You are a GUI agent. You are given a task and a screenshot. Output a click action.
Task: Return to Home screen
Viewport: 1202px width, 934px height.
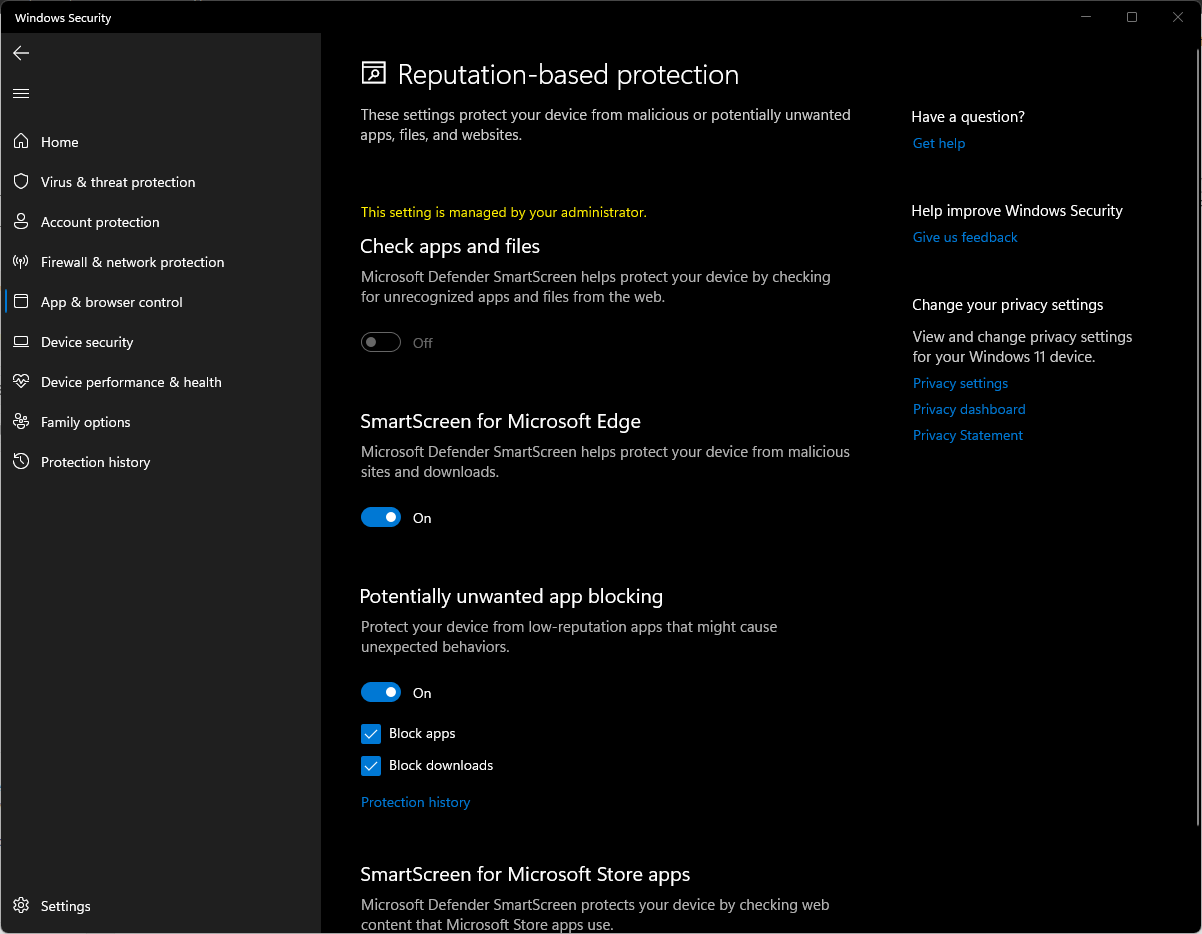point(59,141)
